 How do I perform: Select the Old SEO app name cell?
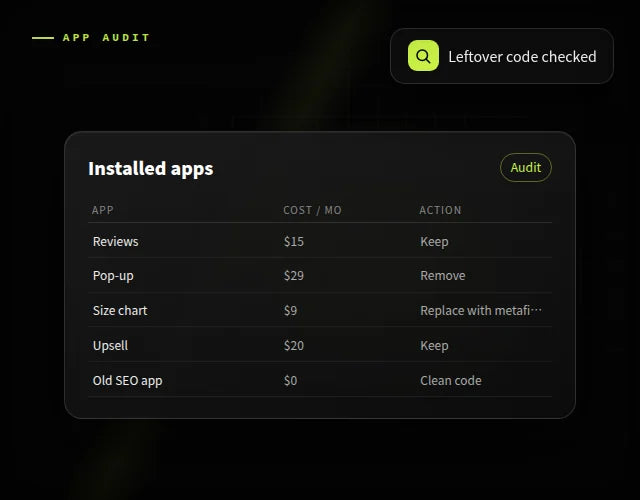point(127,381)
